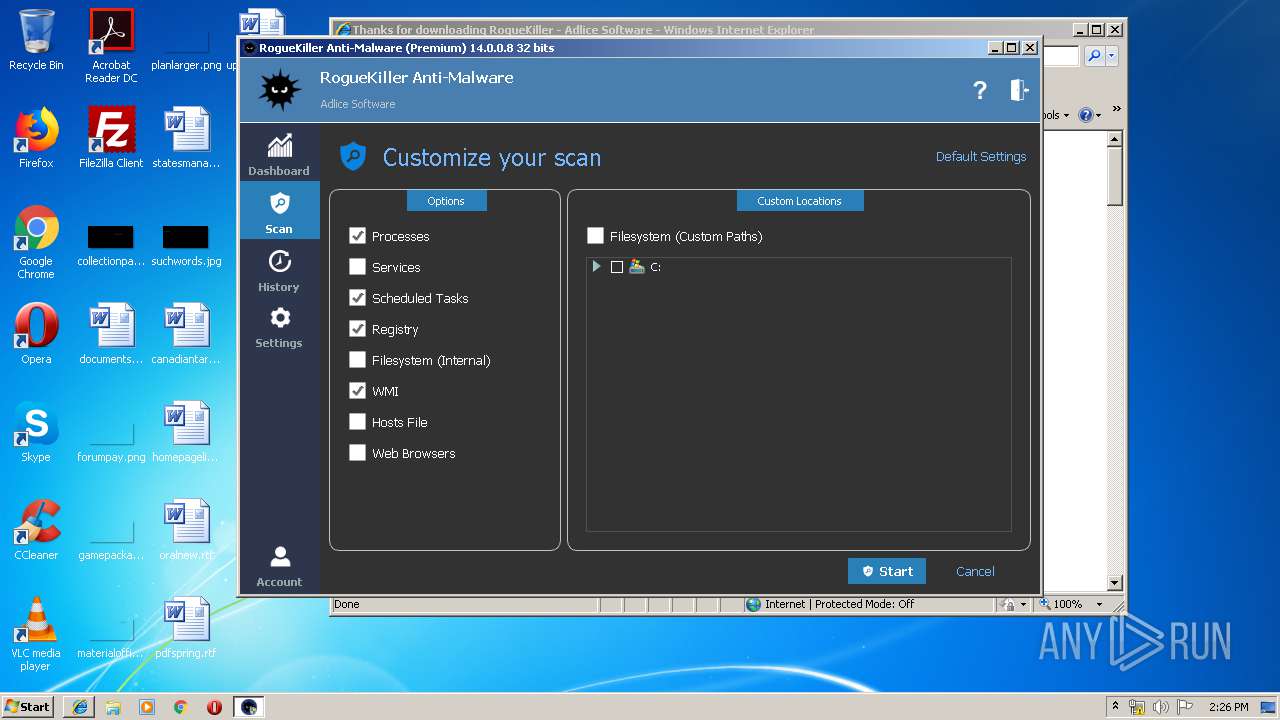This screenshot has width=1280, height=720.
Task: Click the volume speaker tray icon
Action: (x=1161, y=707)
